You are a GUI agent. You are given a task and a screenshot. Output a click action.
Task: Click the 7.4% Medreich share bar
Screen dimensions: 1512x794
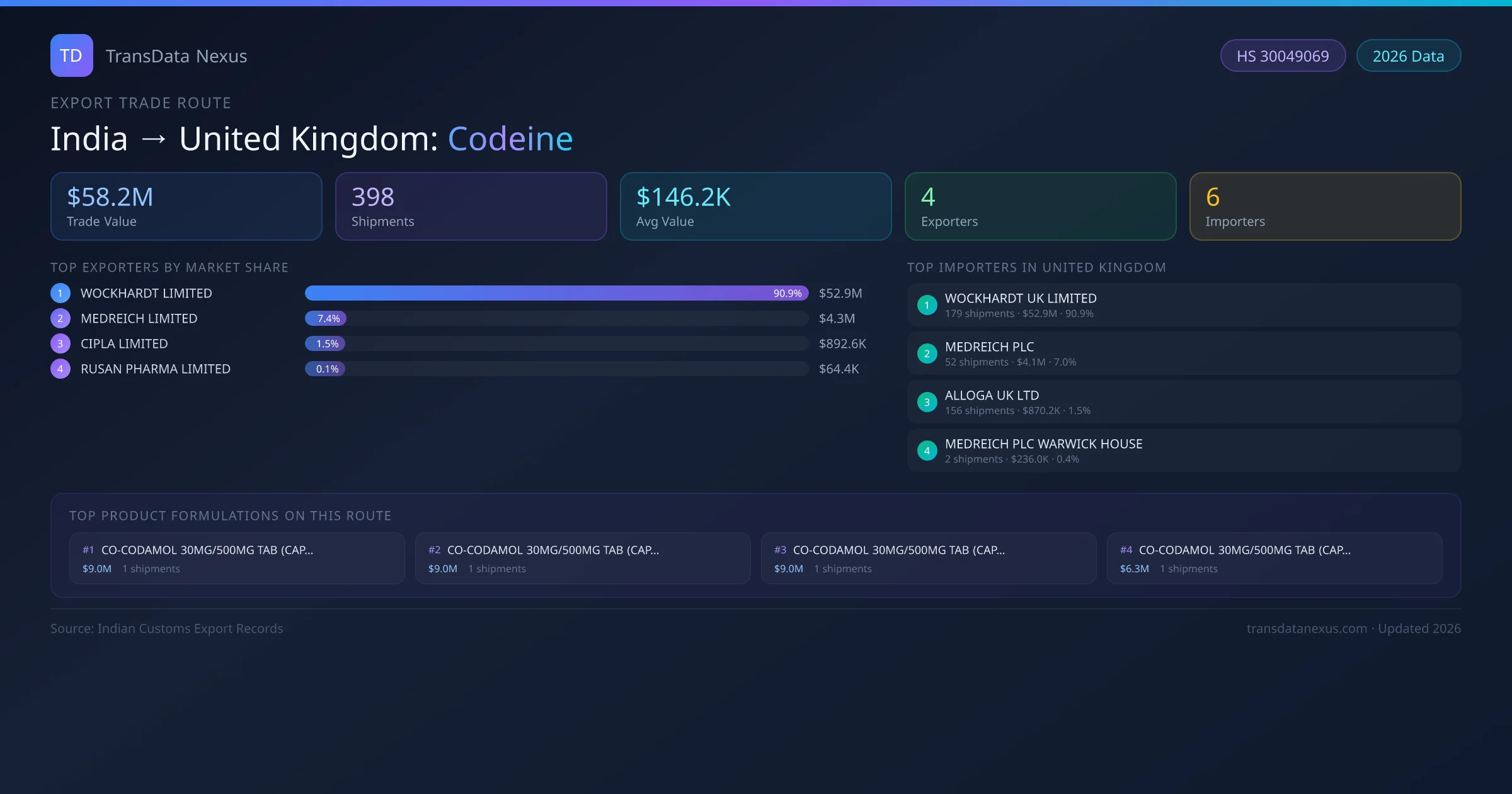[x=326, y=318]
